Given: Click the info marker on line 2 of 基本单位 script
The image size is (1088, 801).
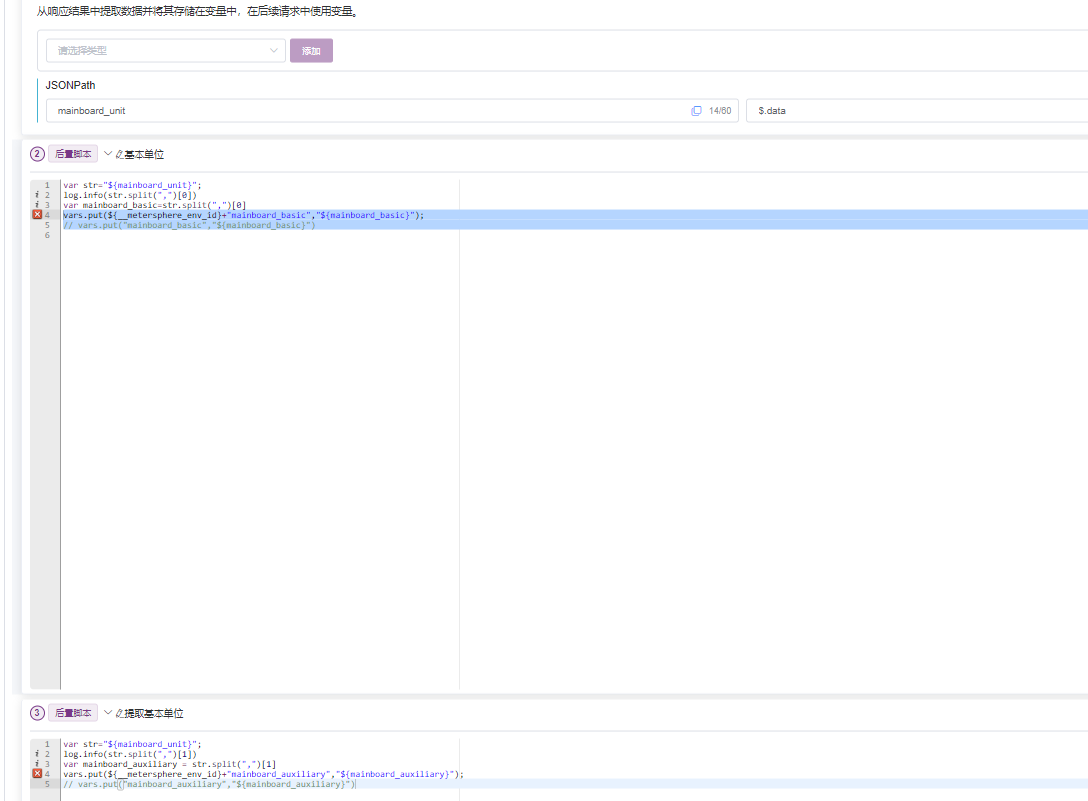Looking at the screenshot, I should (37, 195).
